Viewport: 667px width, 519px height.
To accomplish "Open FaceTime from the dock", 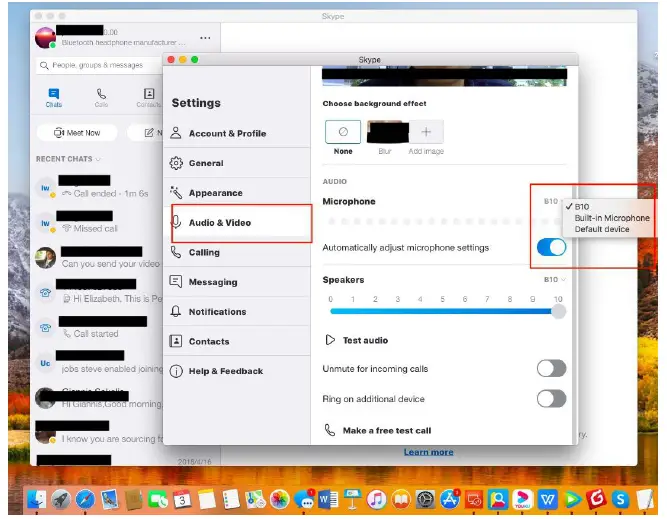I will pos(158,499).
